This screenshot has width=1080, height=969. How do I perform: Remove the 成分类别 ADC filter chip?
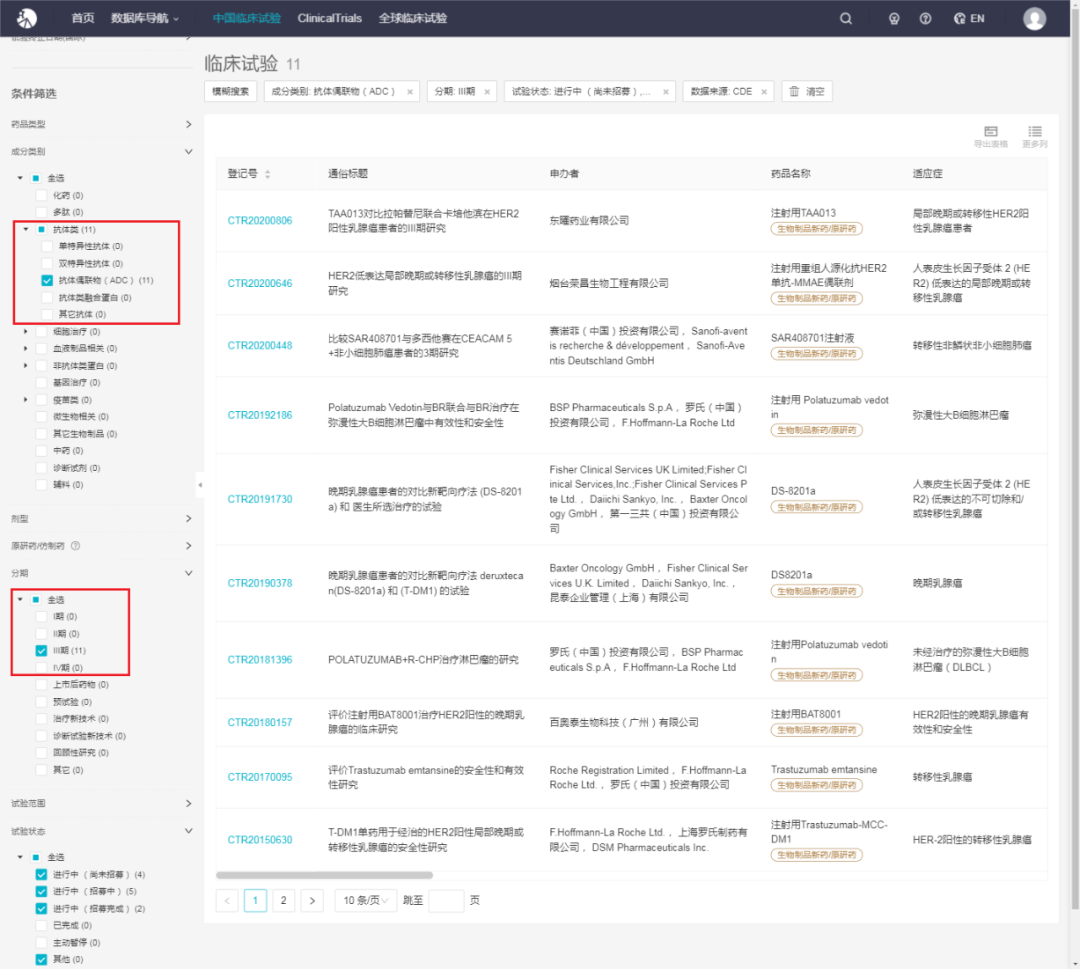(x=410, y=92)
